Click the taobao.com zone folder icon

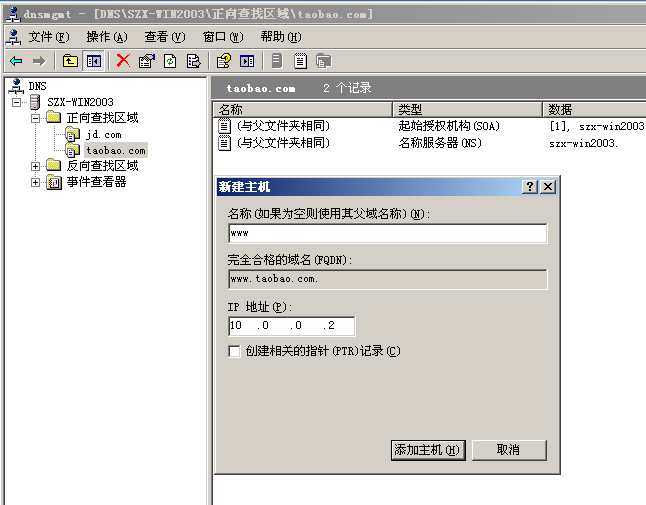tap(72, 150)
